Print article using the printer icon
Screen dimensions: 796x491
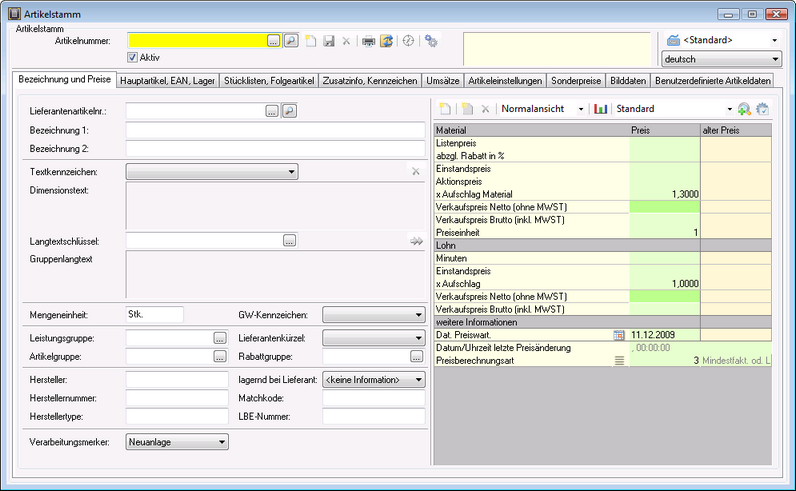369,41
